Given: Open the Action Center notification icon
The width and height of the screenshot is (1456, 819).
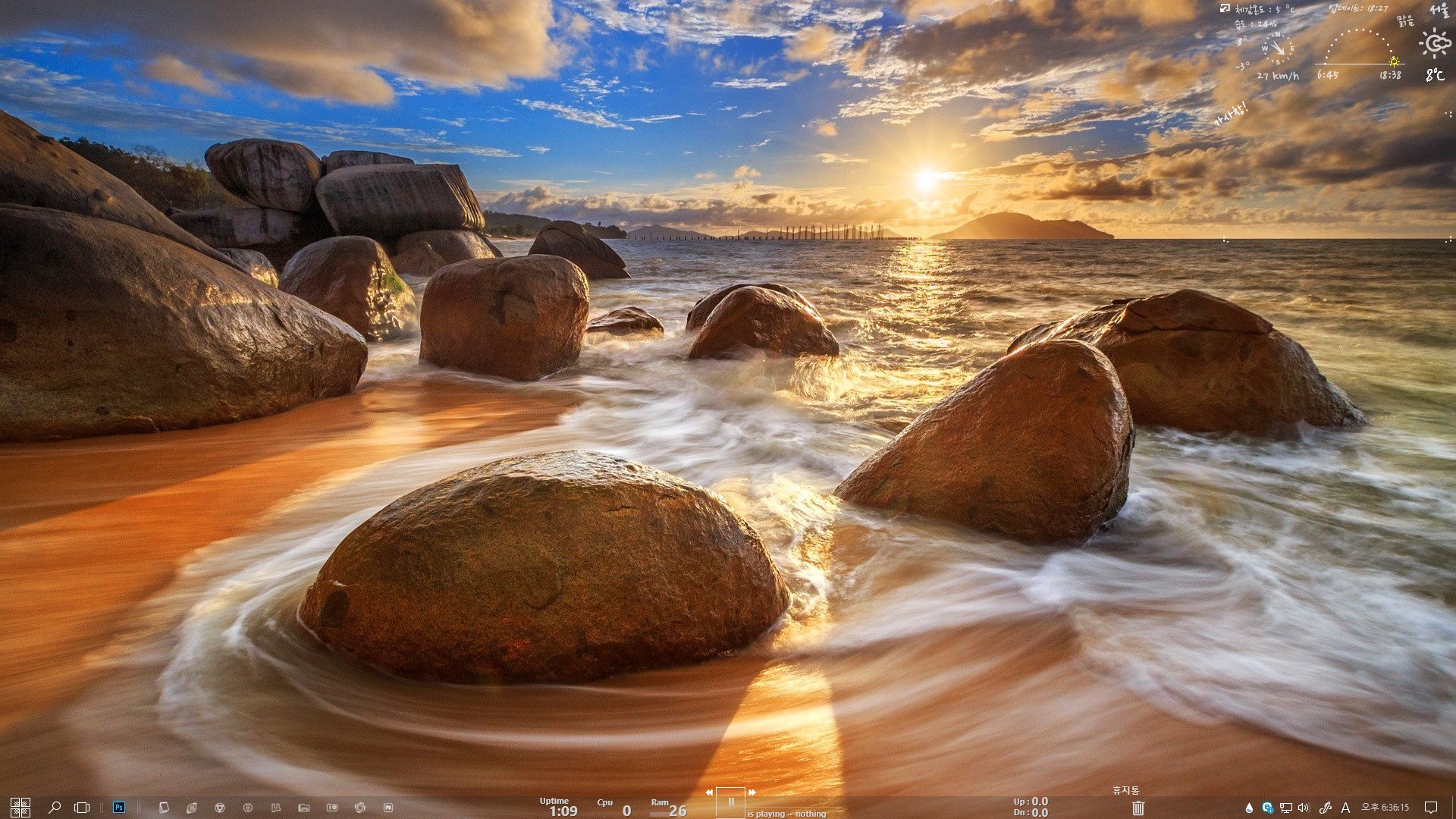Looking at the screenshot, I should pos(1431,808).
